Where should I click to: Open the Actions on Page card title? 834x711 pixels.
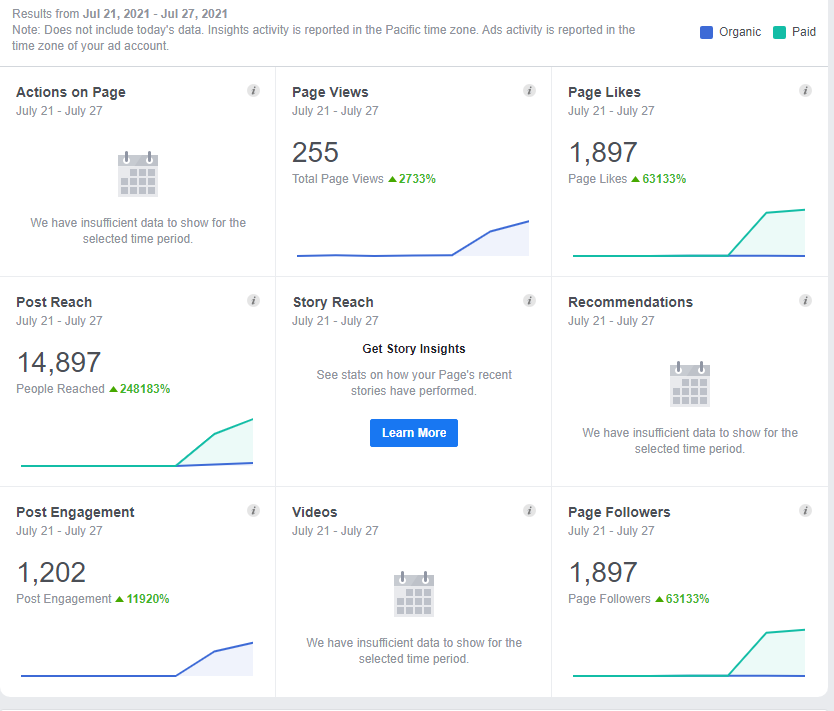pos(71,92)
